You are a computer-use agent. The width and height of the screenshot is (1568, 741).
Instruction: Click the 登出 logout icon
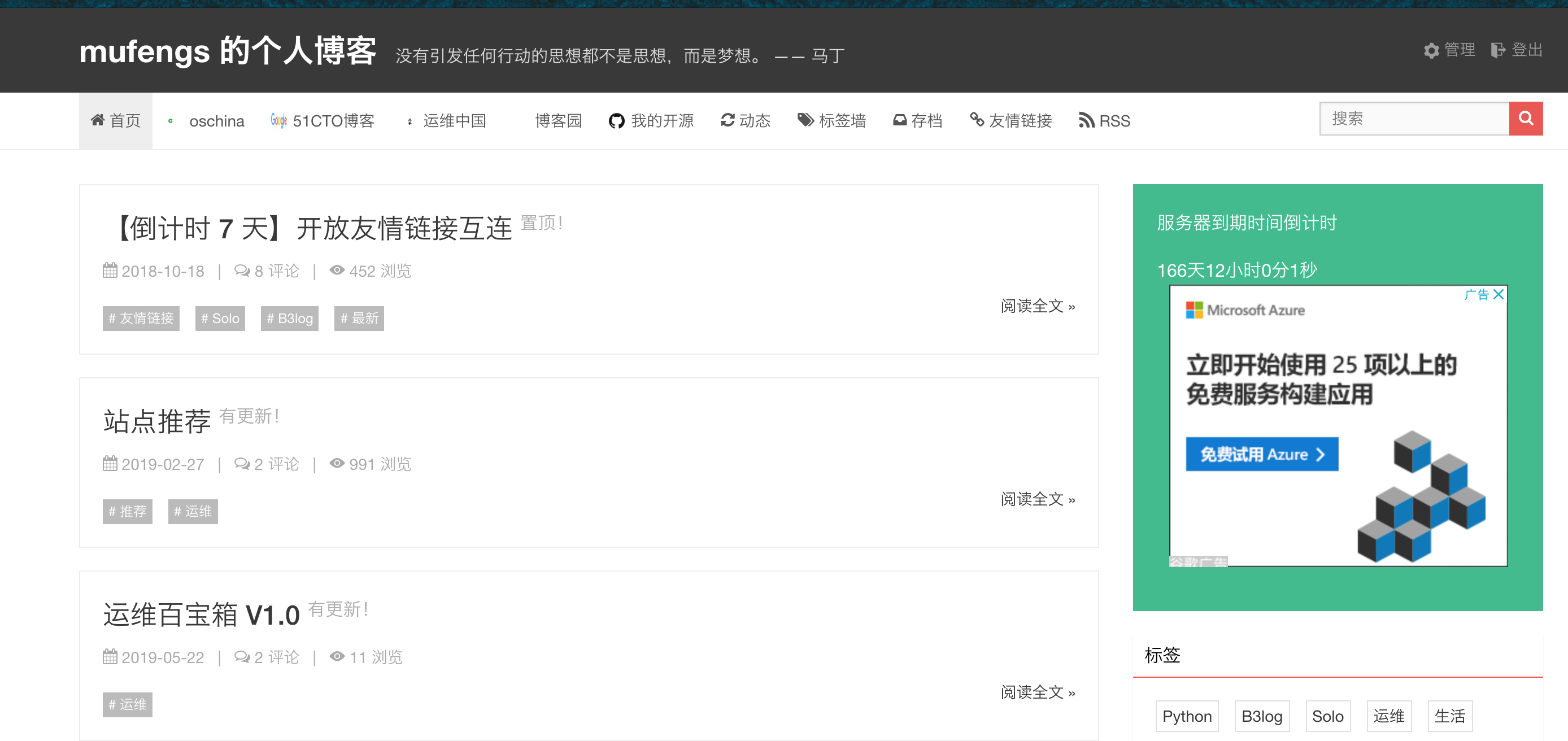tap(1497, 50)
